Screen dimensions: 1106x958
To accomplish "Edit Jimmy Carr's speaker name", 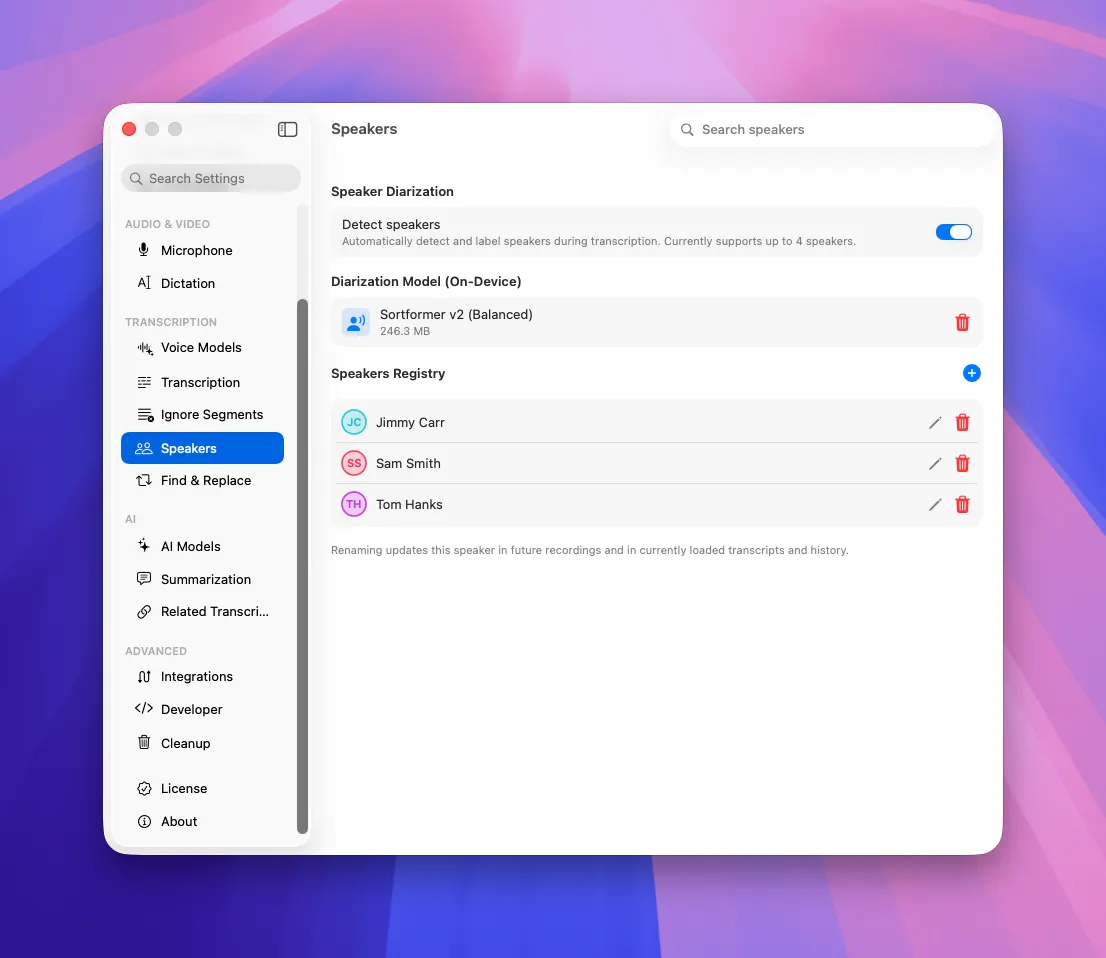I will (935, 423).
